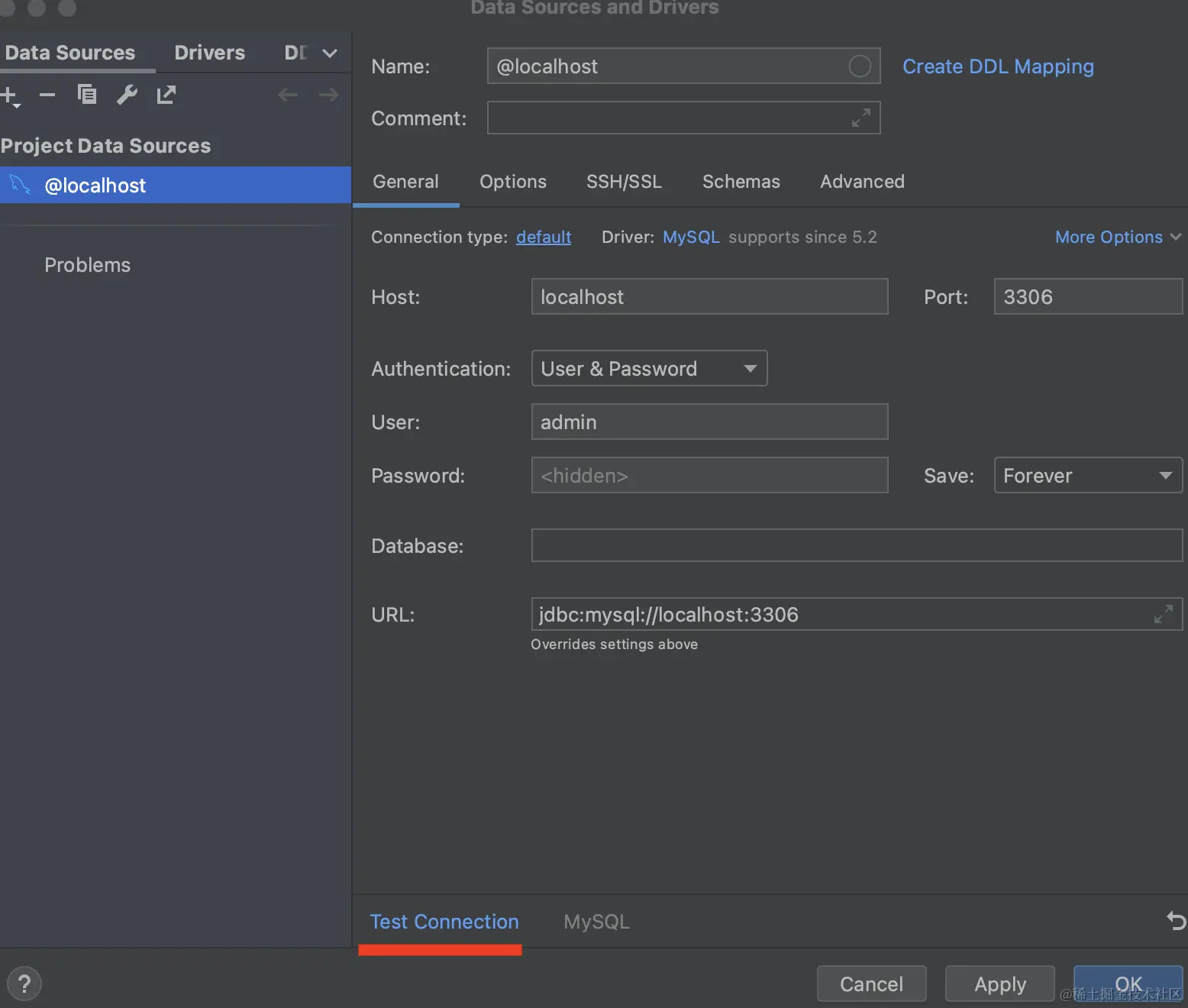Click the Database input field
Viewport: 1188px width, 1008px height.
coord(857,545)
